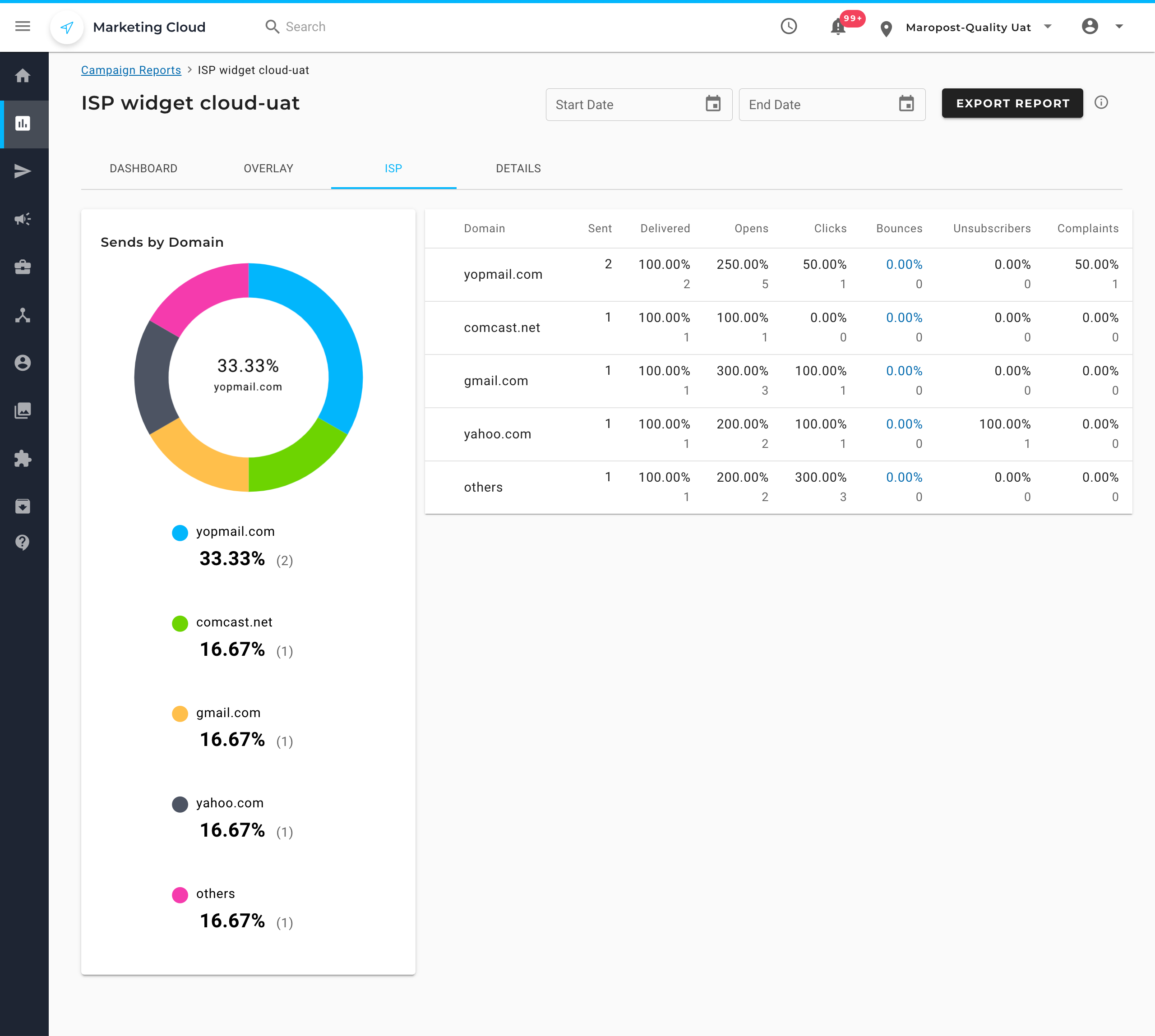1155x1036 pixels.
Task: Open the Start Date calendar picker icon
Action: click(x=713, y=104)
